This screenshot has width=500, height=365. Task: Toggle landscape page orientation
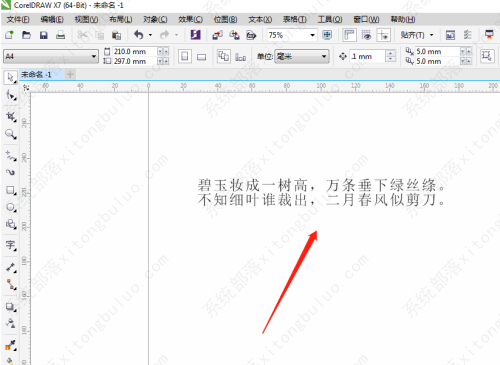[x=201, y=57]
